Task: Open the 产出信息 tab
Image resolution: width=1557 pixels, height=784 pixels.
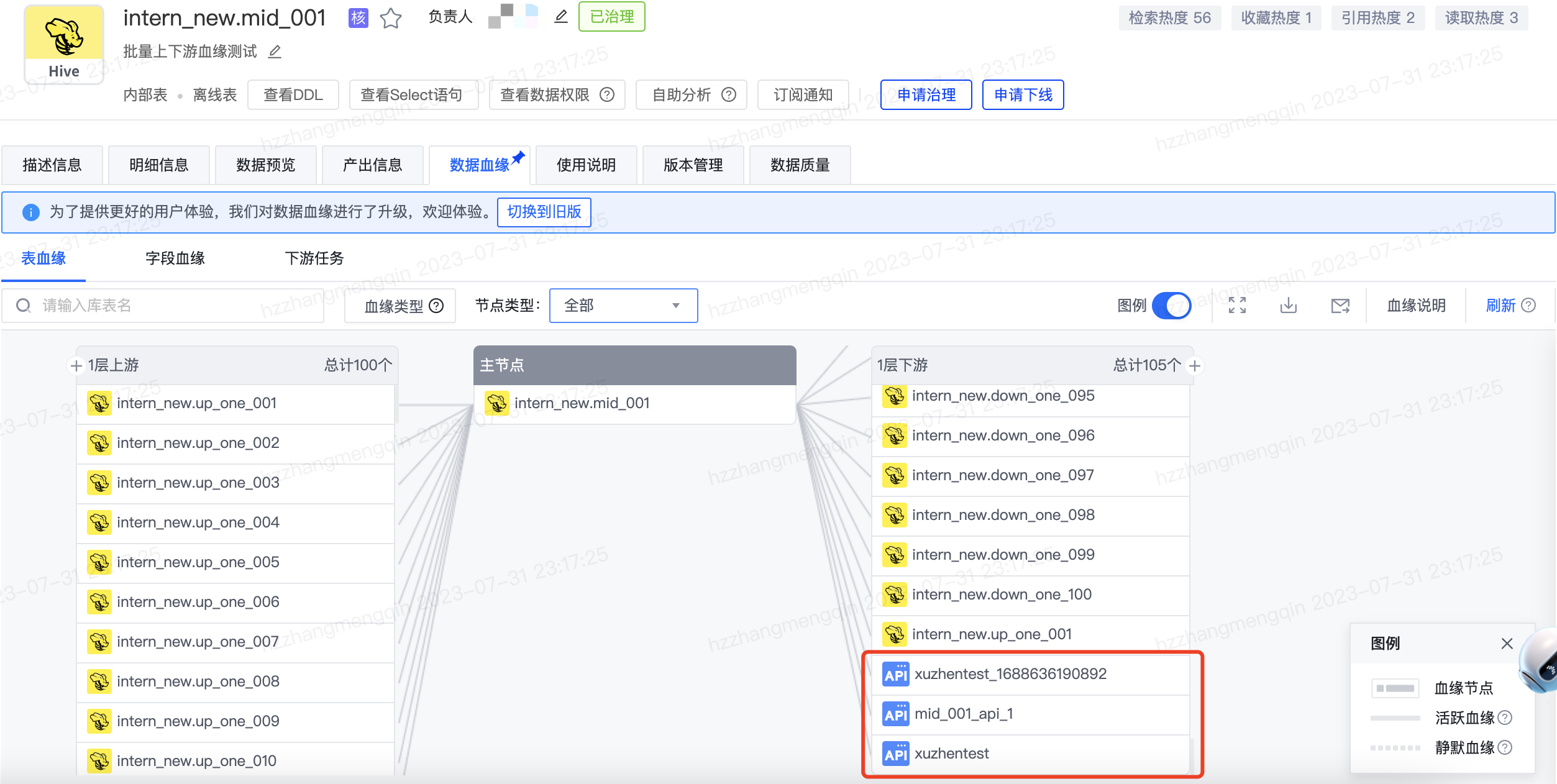Action: [373, 165]
